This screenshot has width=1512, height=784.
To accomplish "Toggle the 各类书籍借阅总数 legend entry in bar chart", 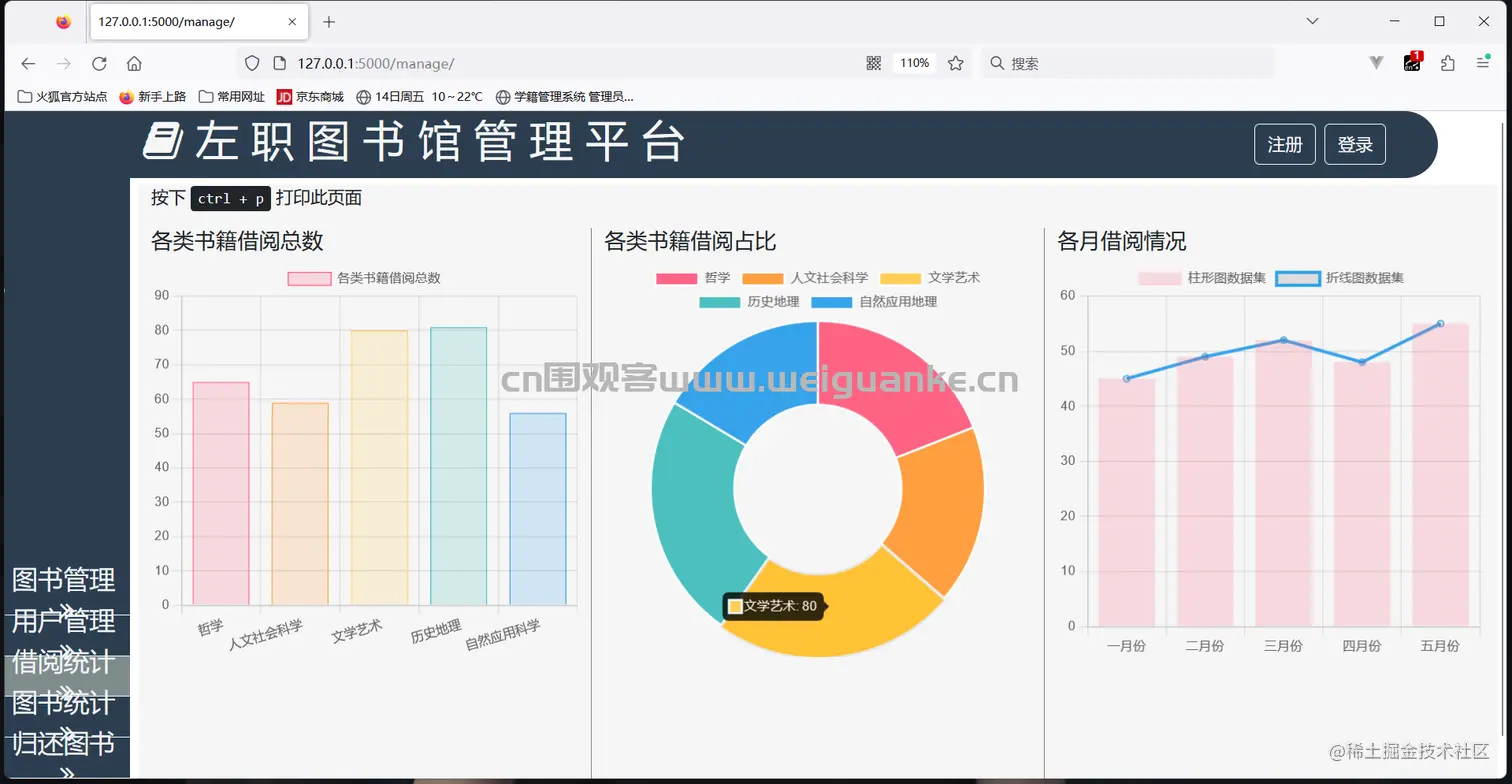I will pos(364,278).
